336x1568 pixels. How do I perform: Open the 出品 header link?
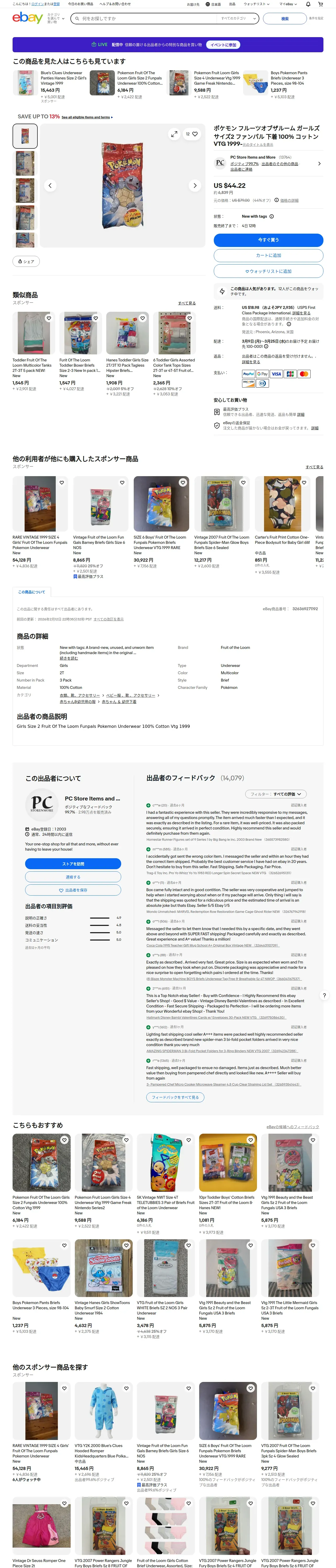(232, 4)
